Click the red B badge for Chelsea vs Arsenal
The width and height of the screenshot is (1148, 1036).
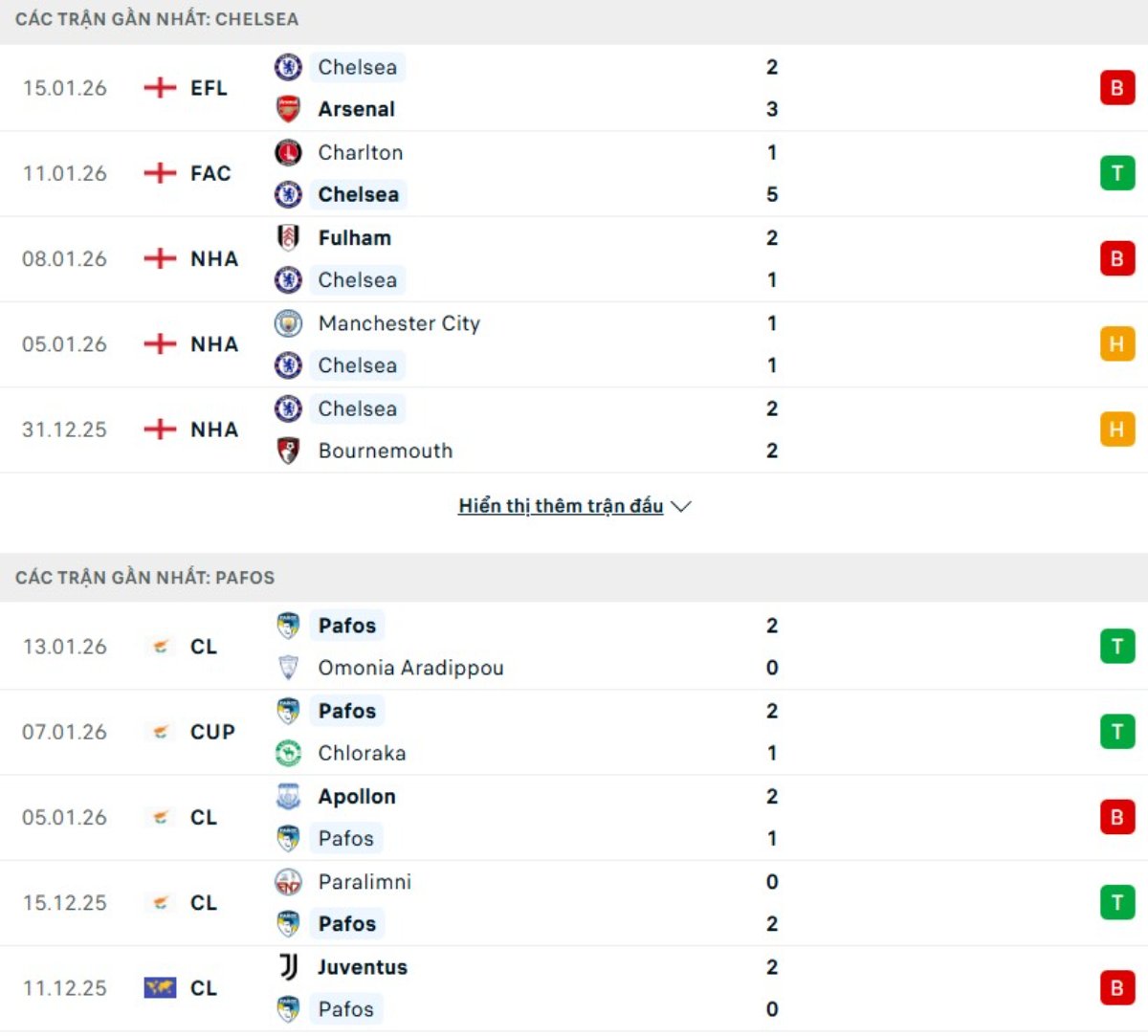tap(1116, 88)
